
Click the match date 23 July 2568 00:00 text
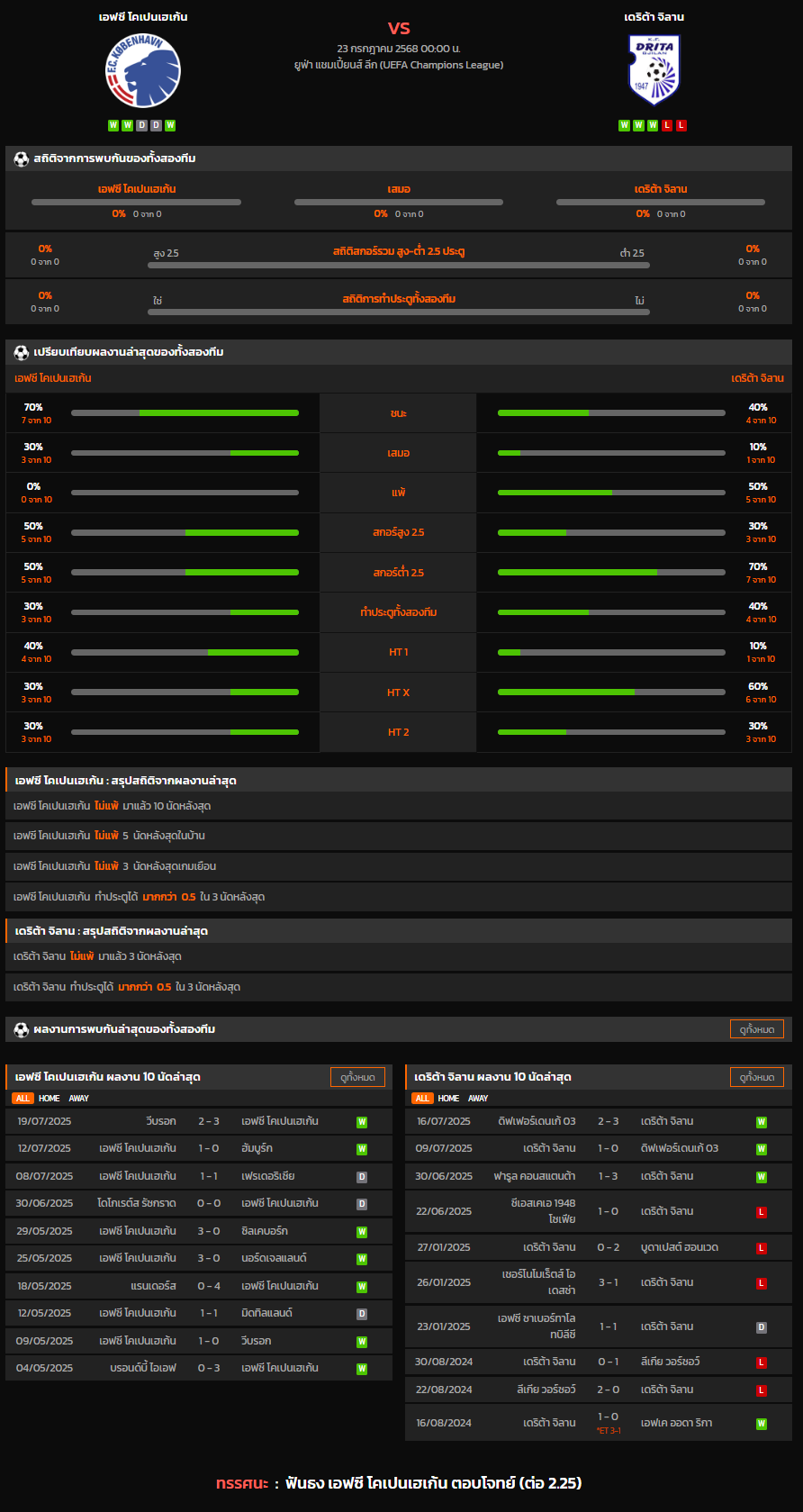[399, 49]
